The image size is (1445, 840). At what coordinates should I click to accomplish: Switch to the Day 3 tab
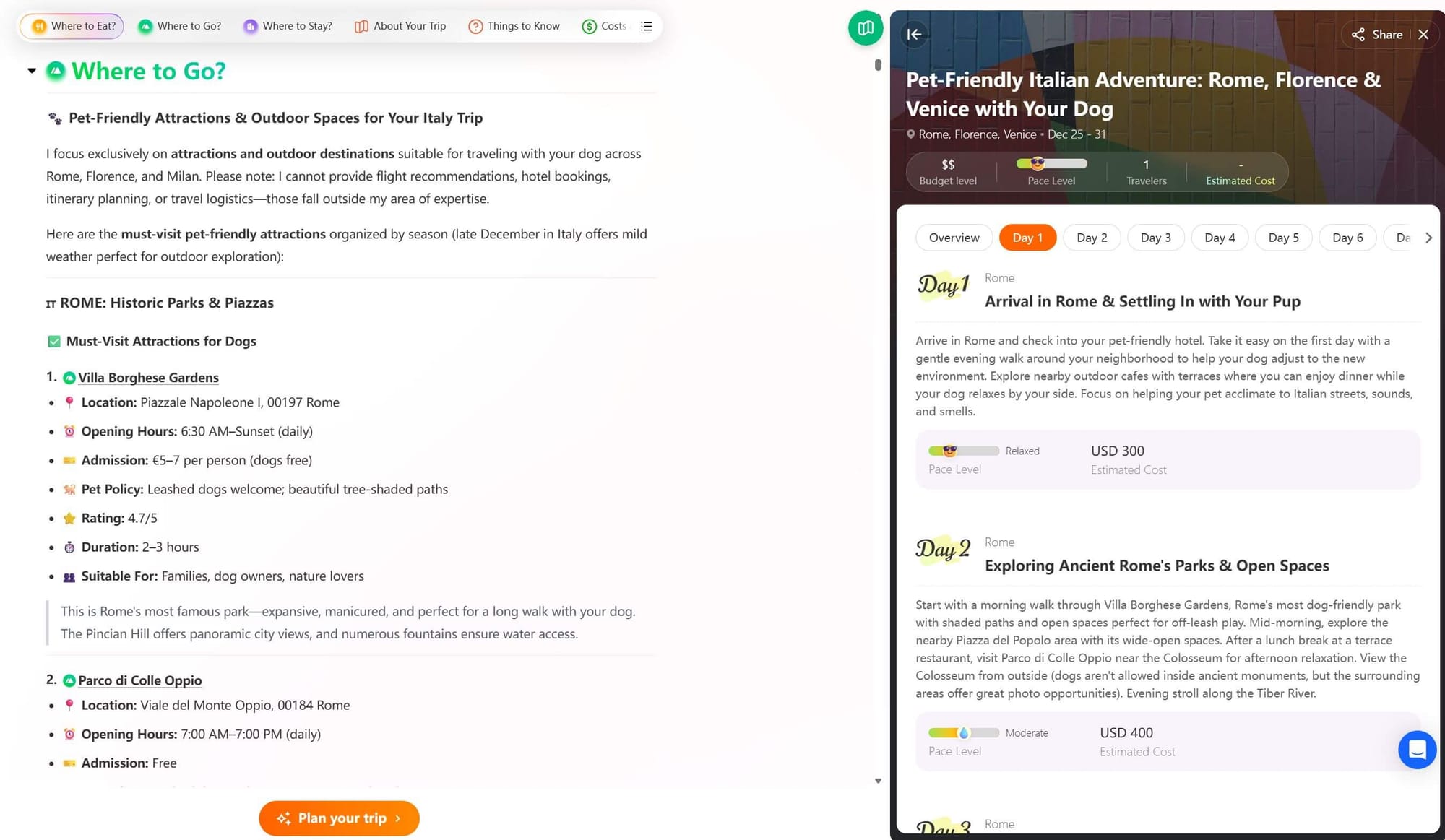coord(1155,238)
